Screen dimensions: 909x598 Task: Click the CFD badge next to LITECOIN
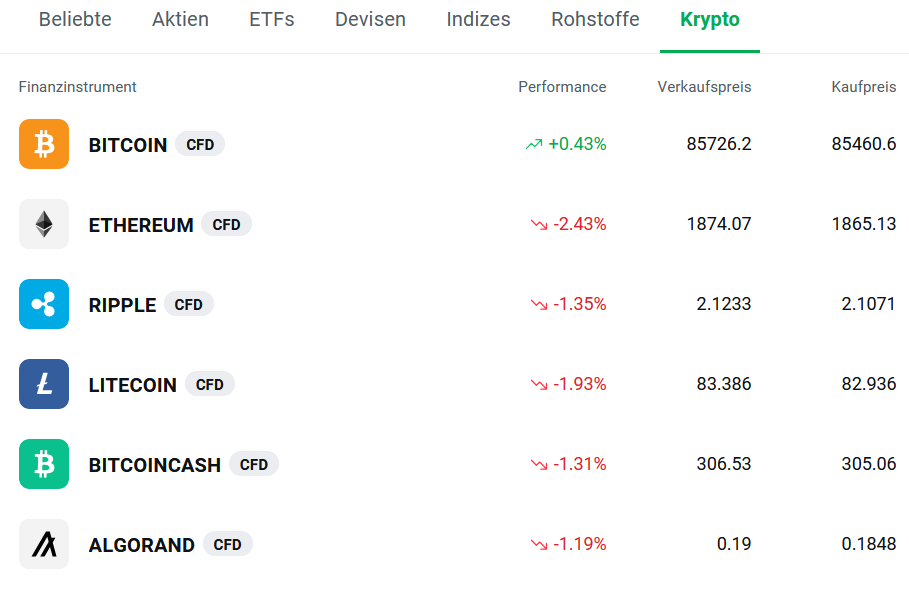(x=209, y=383)
